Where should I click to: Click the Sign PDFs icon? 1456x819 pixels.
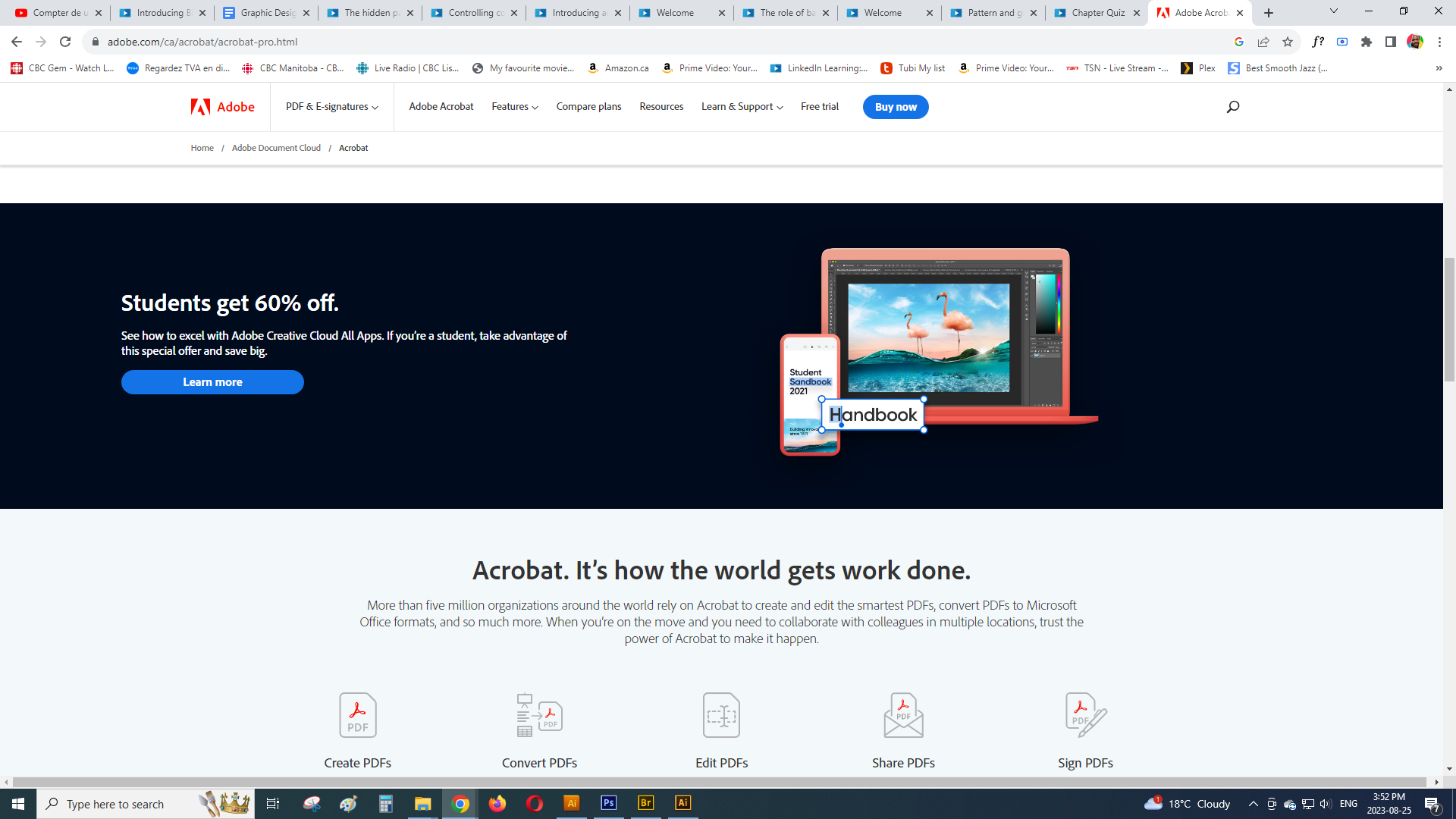[x=1085, y=714]
